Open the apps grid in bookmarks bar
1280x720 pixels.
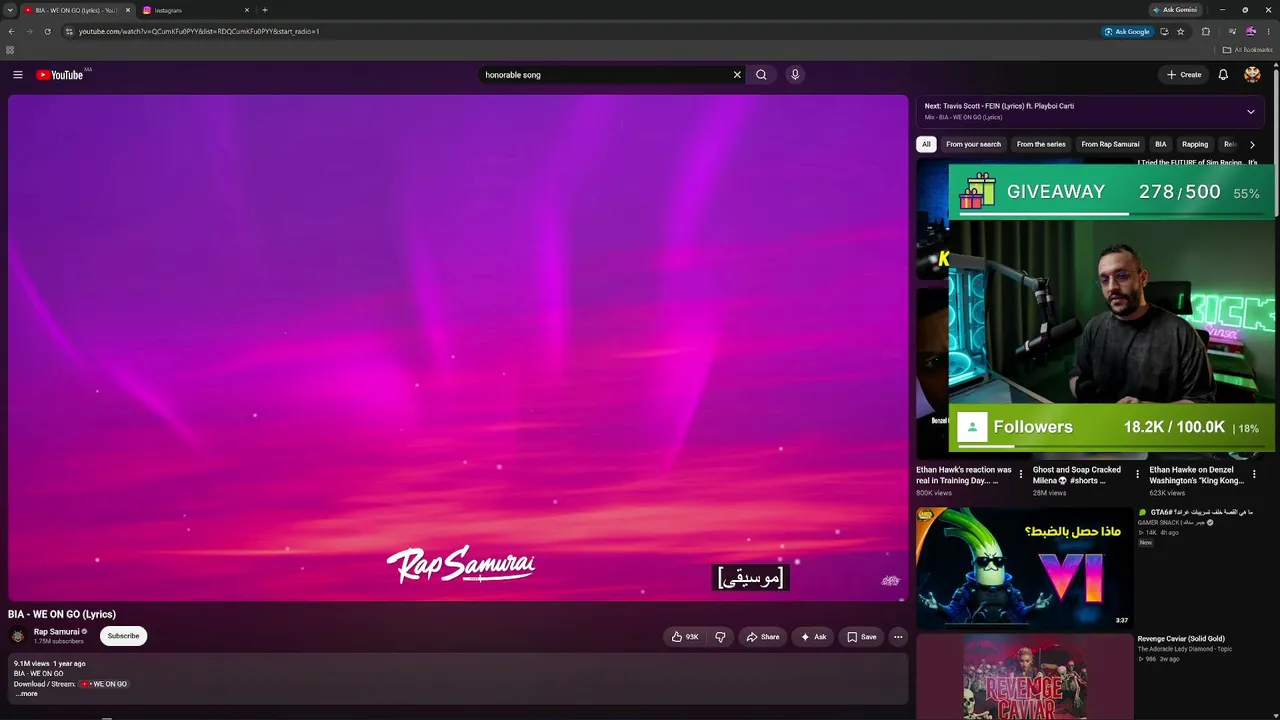pos(10,50)
